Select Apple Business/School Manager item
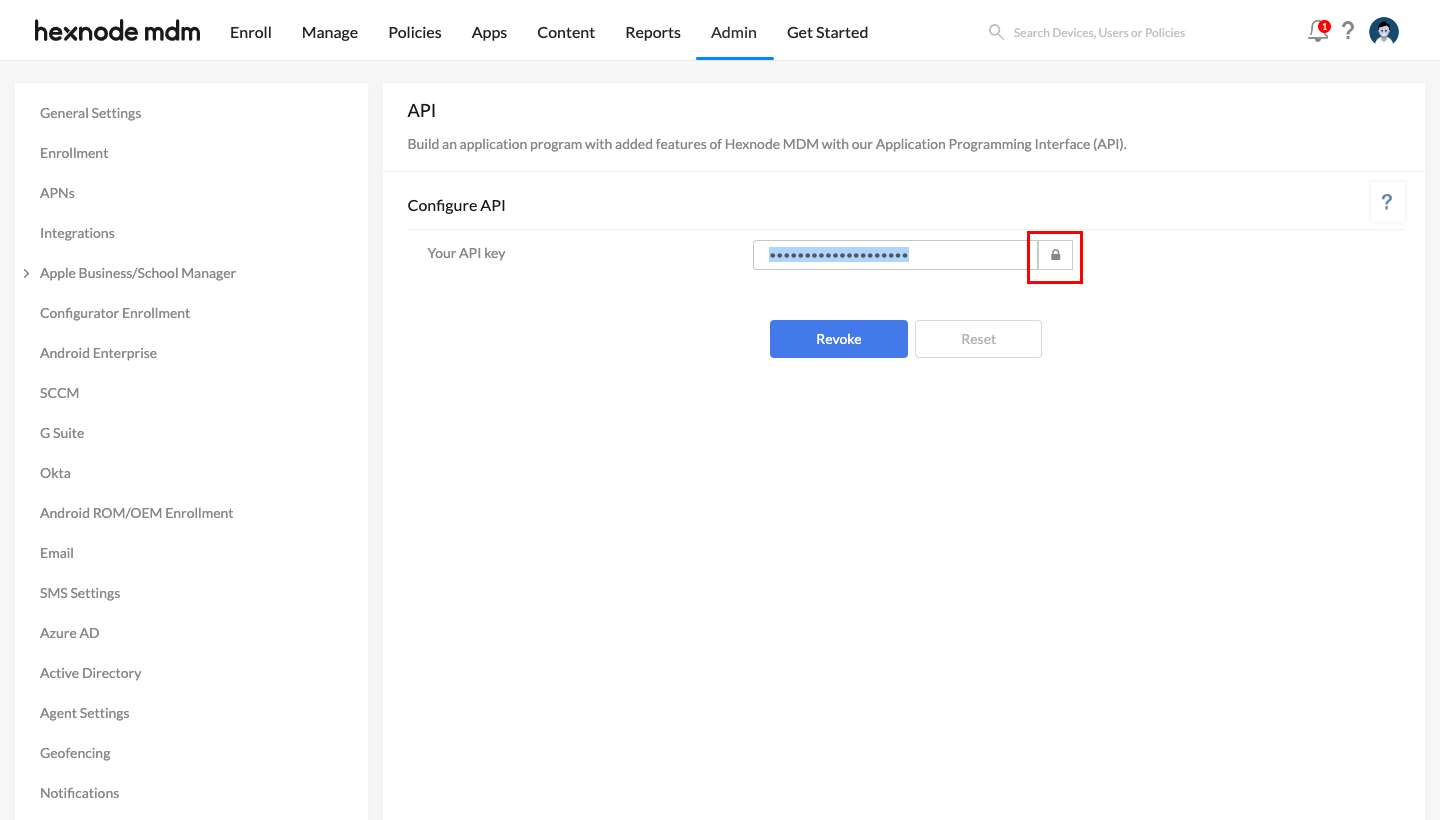The image size is (1440, 820). [x=138, y=273]
